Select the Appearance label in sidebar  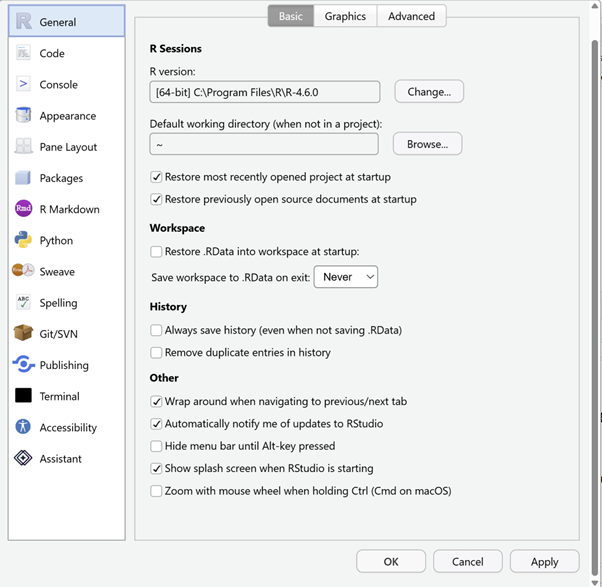[x=68, y=116]
